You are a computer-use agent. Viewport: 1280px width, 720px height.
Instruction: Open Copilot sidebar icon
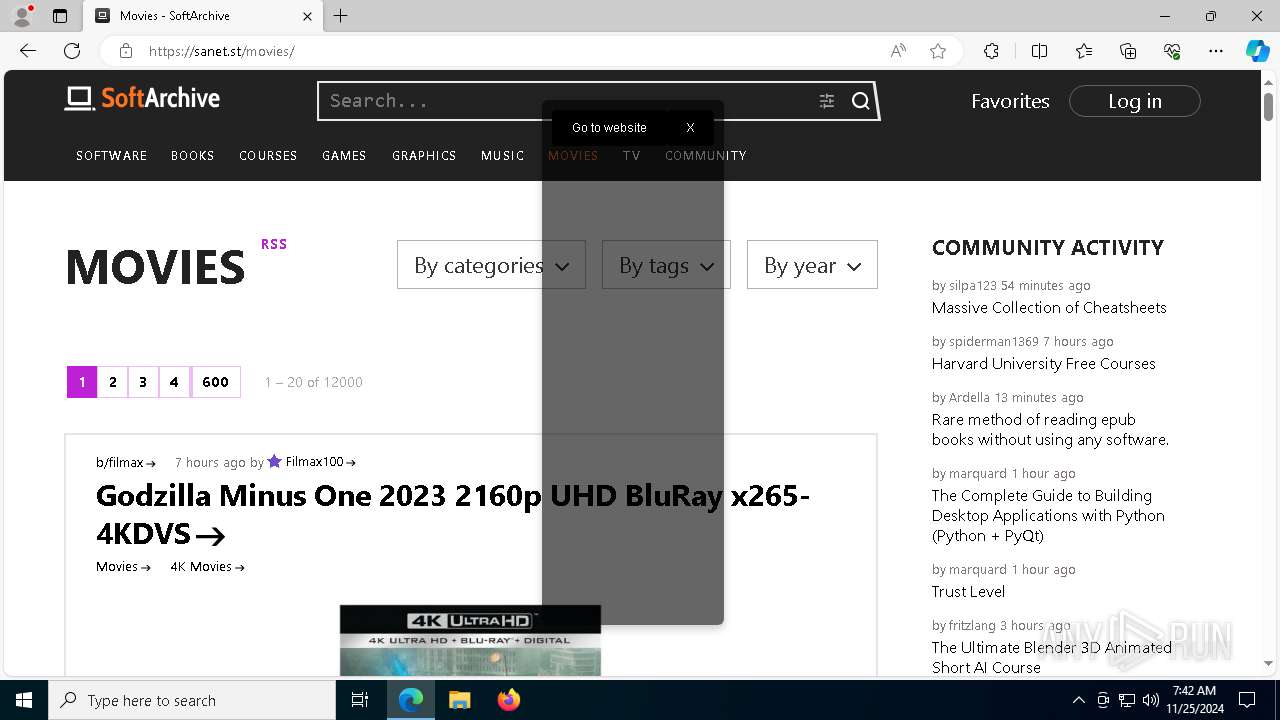coord(1257,51)
